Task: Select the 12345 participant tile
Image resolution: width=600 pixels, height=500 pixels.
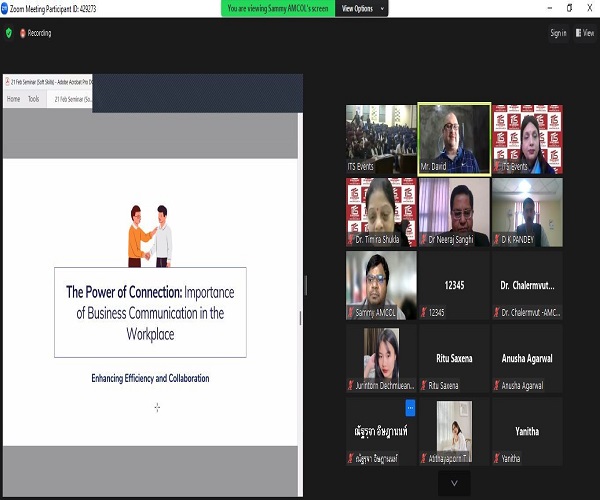Action: (454, 285)
